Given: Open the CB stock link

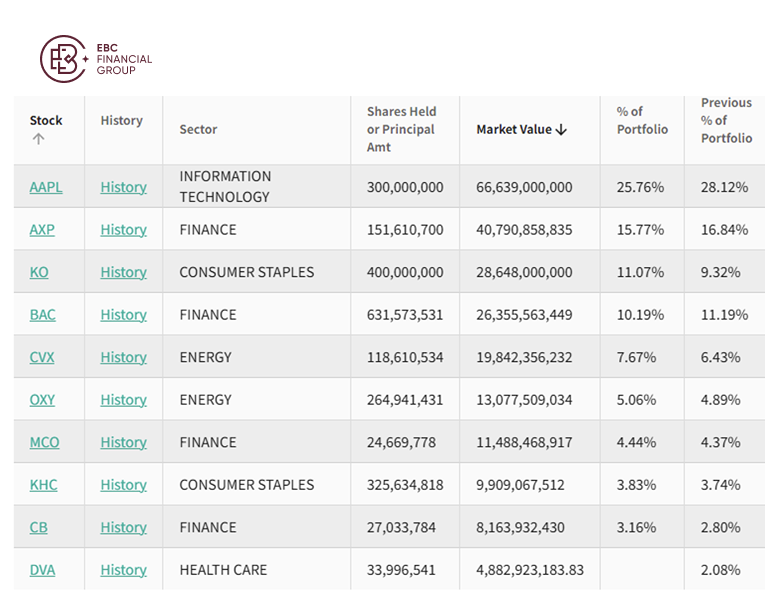Looking at the screenshot, I should [x=39, y=527].
